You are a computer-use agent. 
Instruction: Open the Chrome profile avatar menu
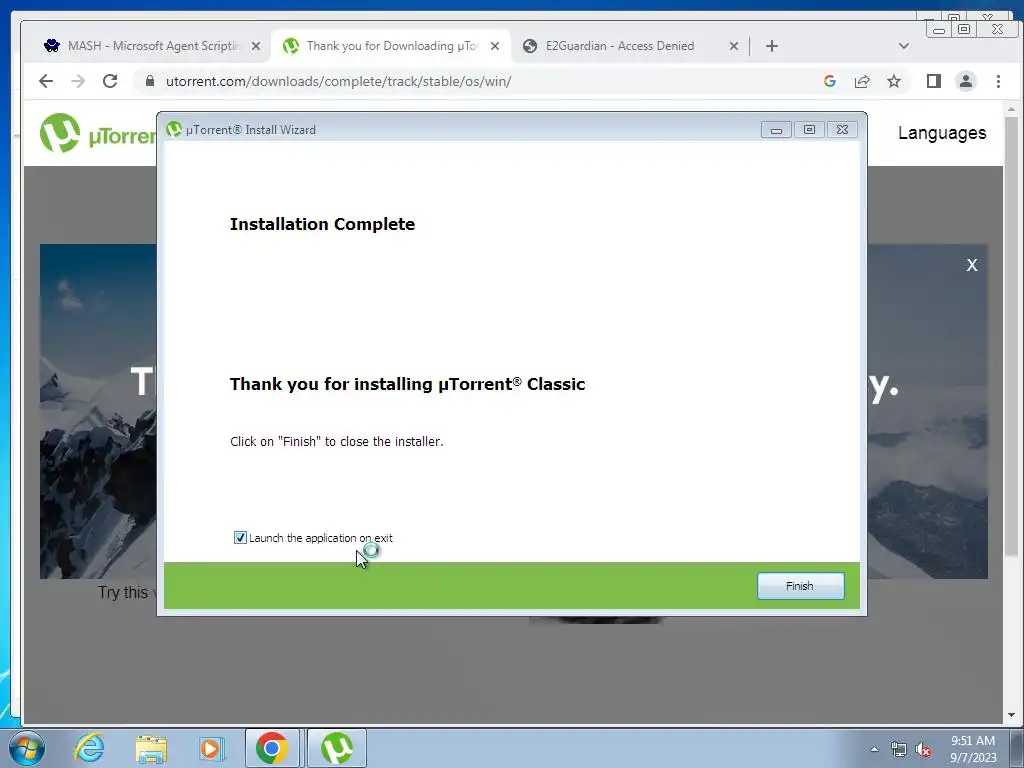(966, 81)
